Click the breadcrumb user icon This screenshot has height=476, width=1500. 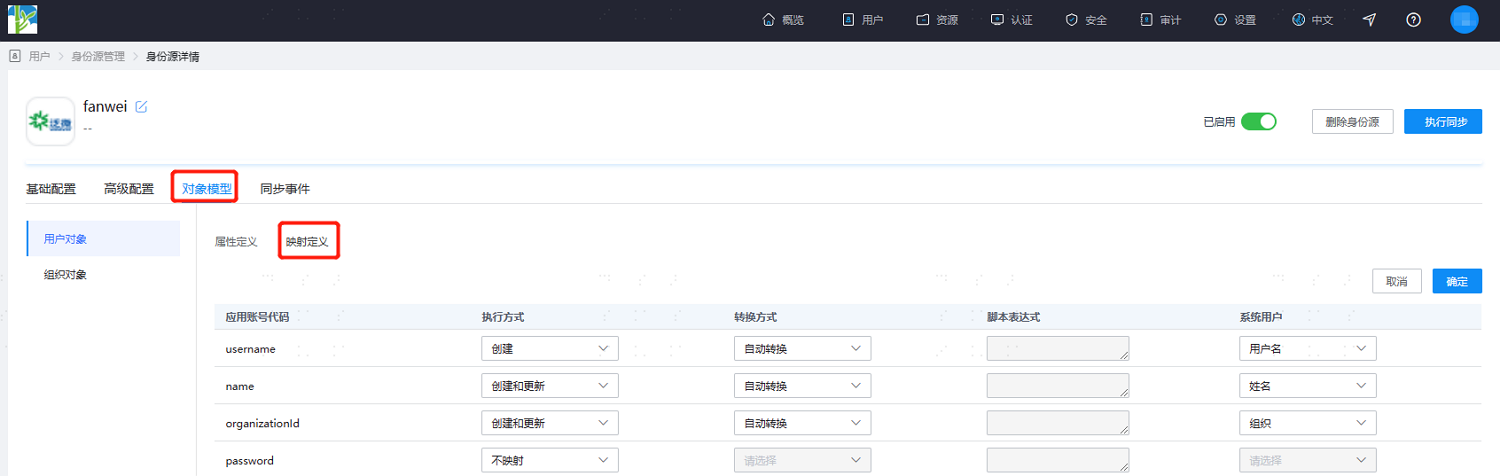(14, 56)
